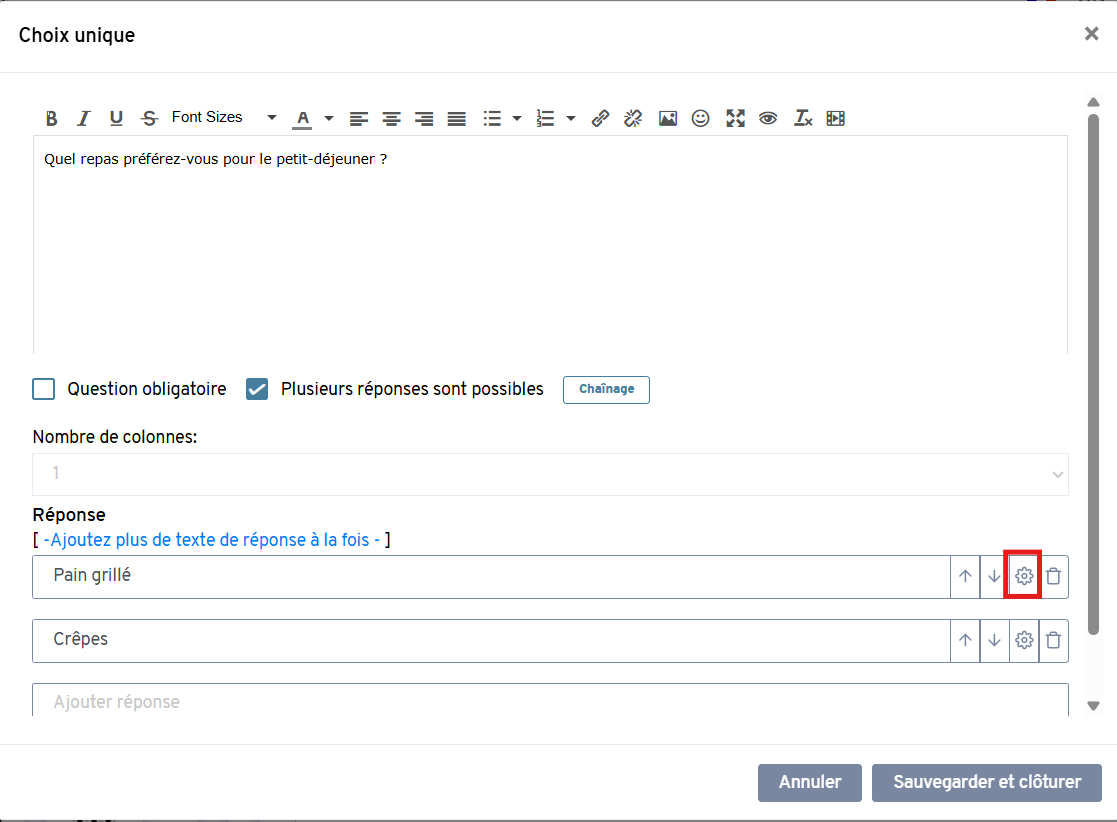Uncheck Plusieurs réponses sont possibles
The height and width of the screenshot is (822, 1117).
[x=257, y=389]
